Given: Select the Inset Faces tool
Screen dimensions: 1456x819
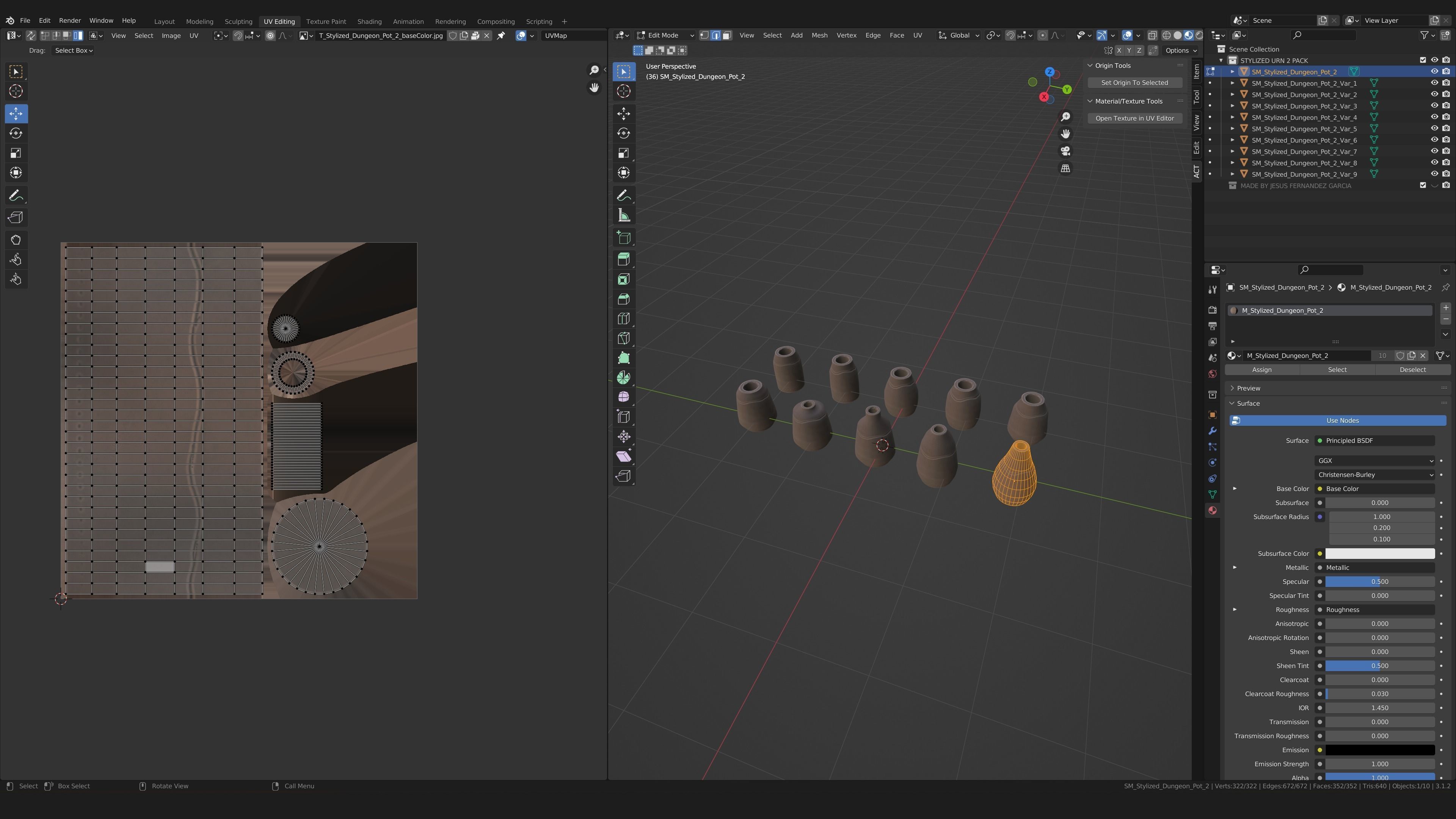Looking at the screenshot, I should (x=623, y=279).
